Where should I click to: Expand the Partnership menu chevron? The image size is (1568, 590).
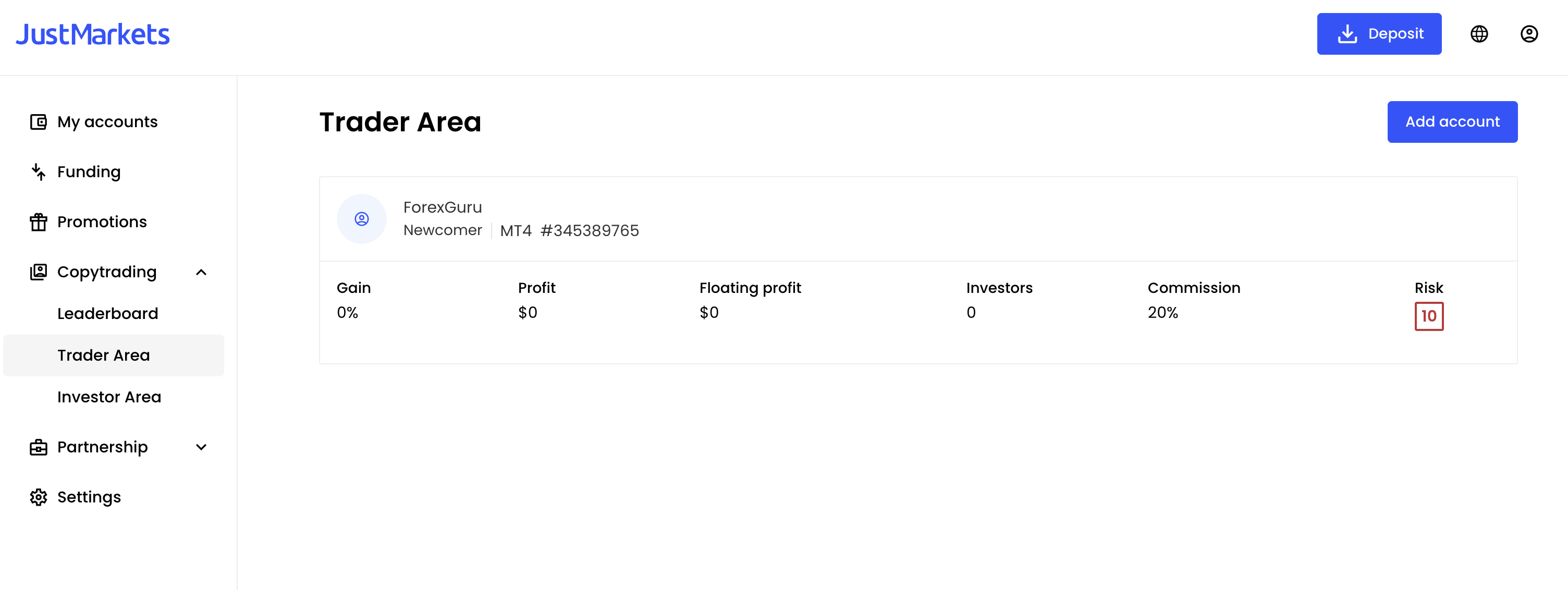(x=202, y=447)
